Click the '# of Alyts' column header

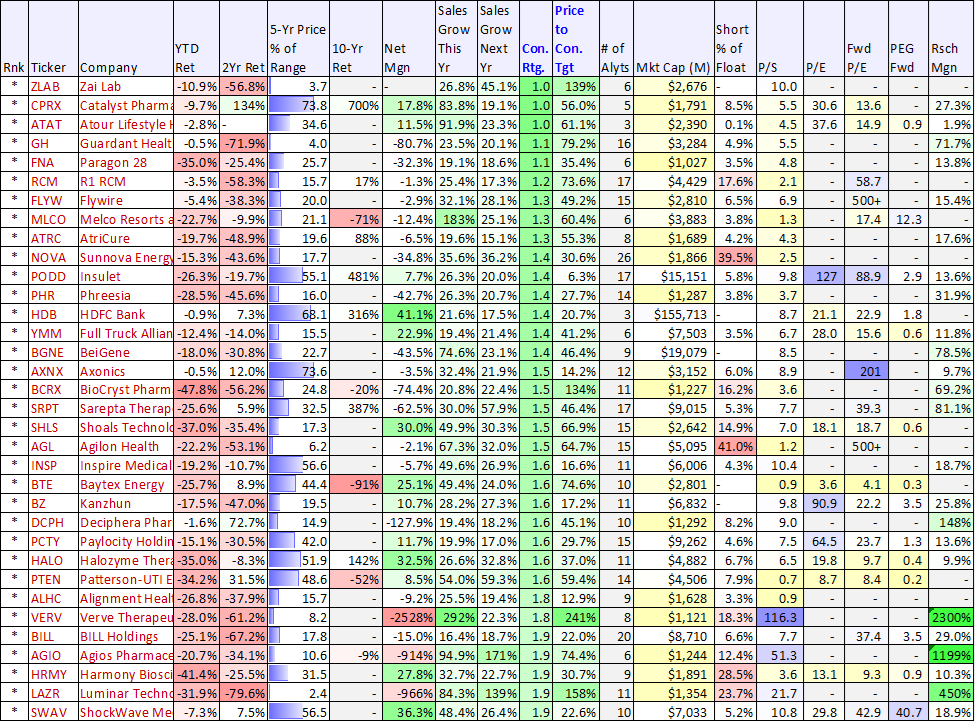tap(616, 39)
